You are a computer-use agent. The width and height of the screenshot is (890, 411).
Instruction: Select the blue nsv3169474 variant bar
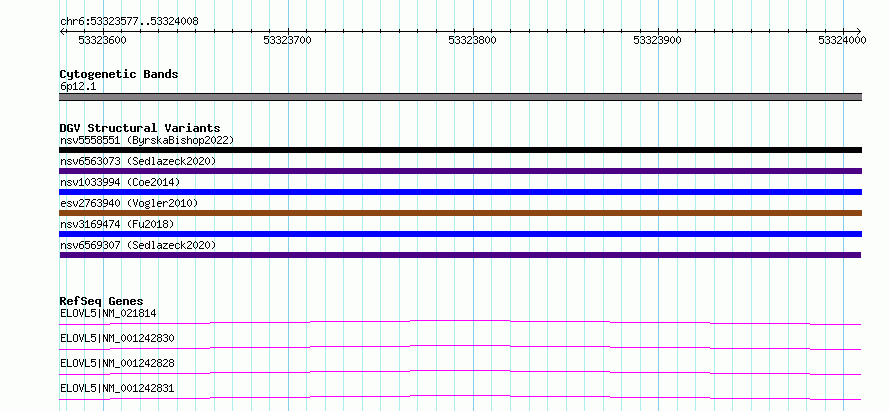tap(460, 234)
